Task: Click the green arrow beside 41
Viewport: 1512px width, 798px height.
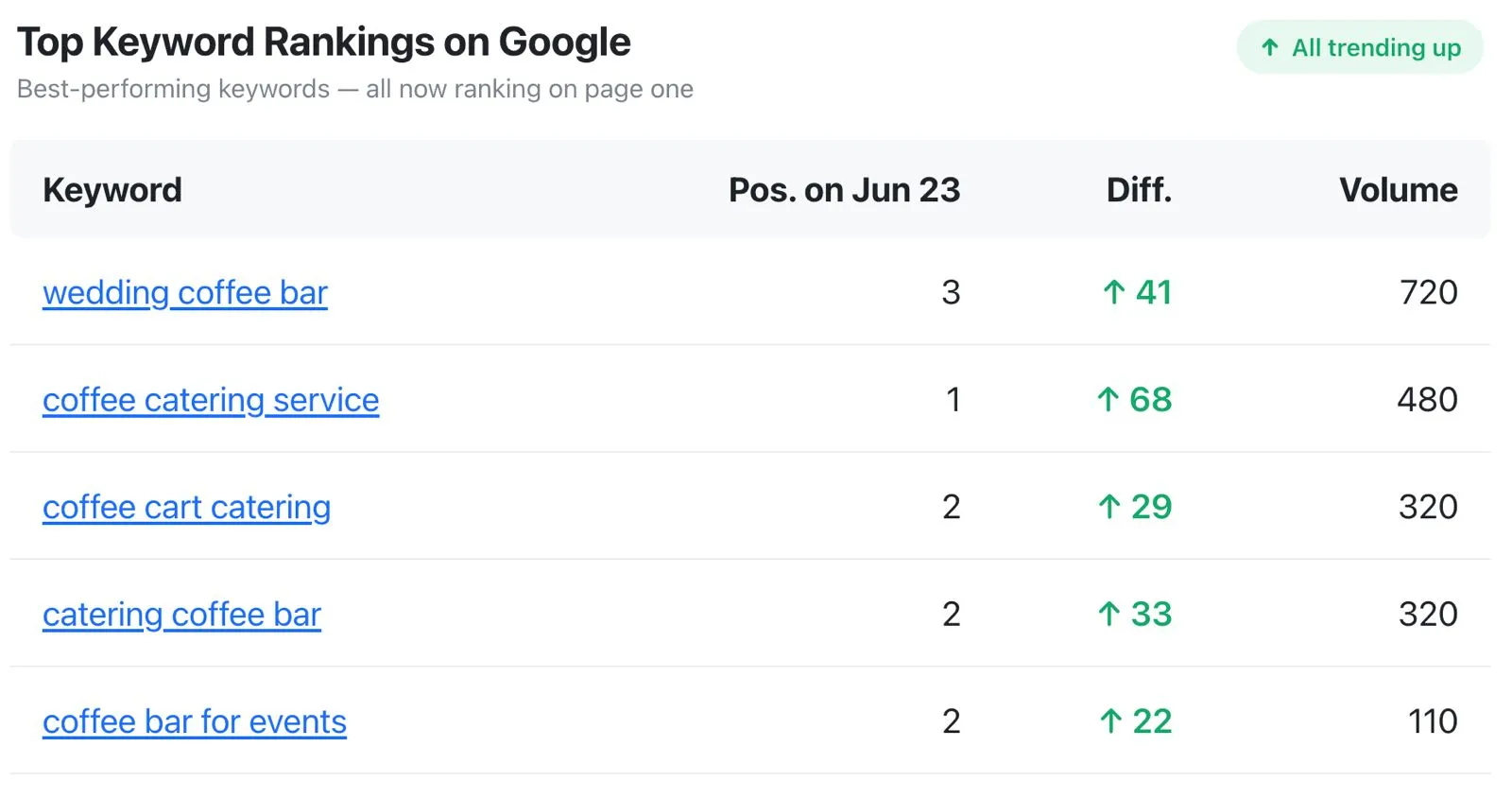Action: coord(1114,292)
